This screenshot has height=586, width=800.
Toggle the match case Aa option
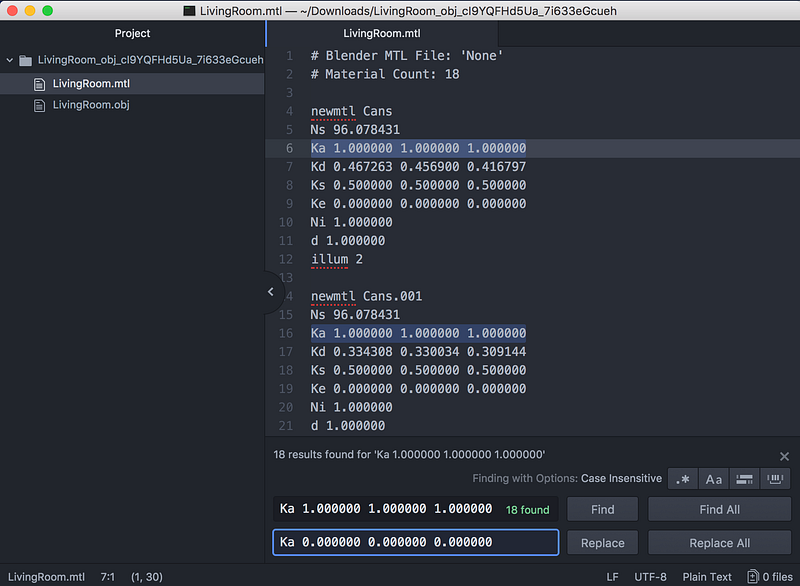(x=714, y=479)
